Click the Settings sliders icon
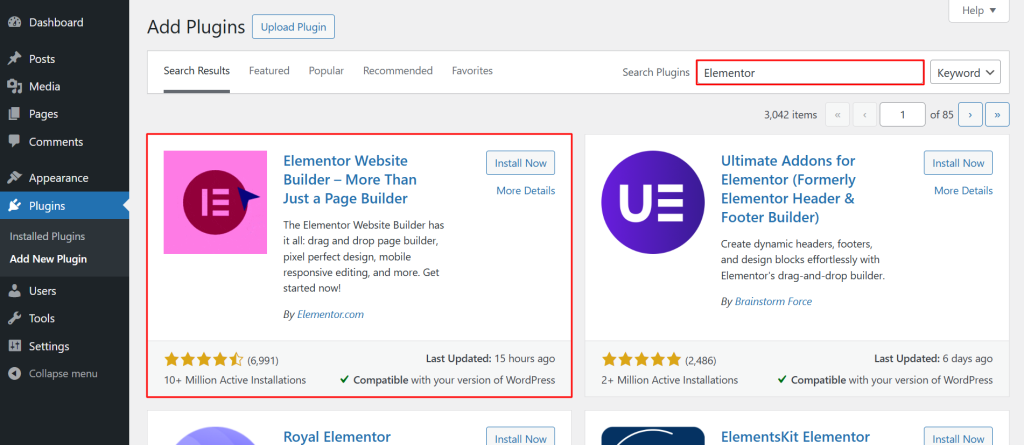 pyautogui.click(x=14, y=346)
